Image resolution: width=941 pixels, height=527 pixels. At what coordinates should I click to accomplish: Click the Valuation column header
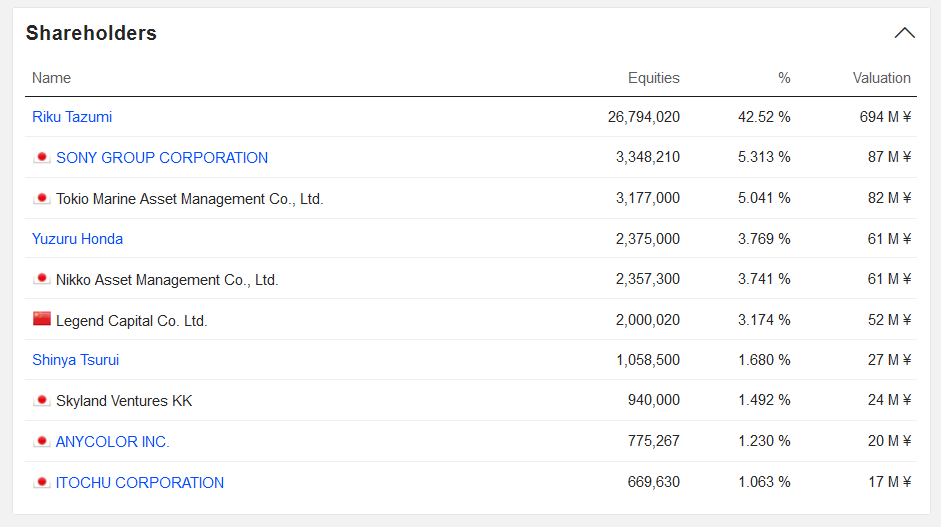tap(881, 78)
